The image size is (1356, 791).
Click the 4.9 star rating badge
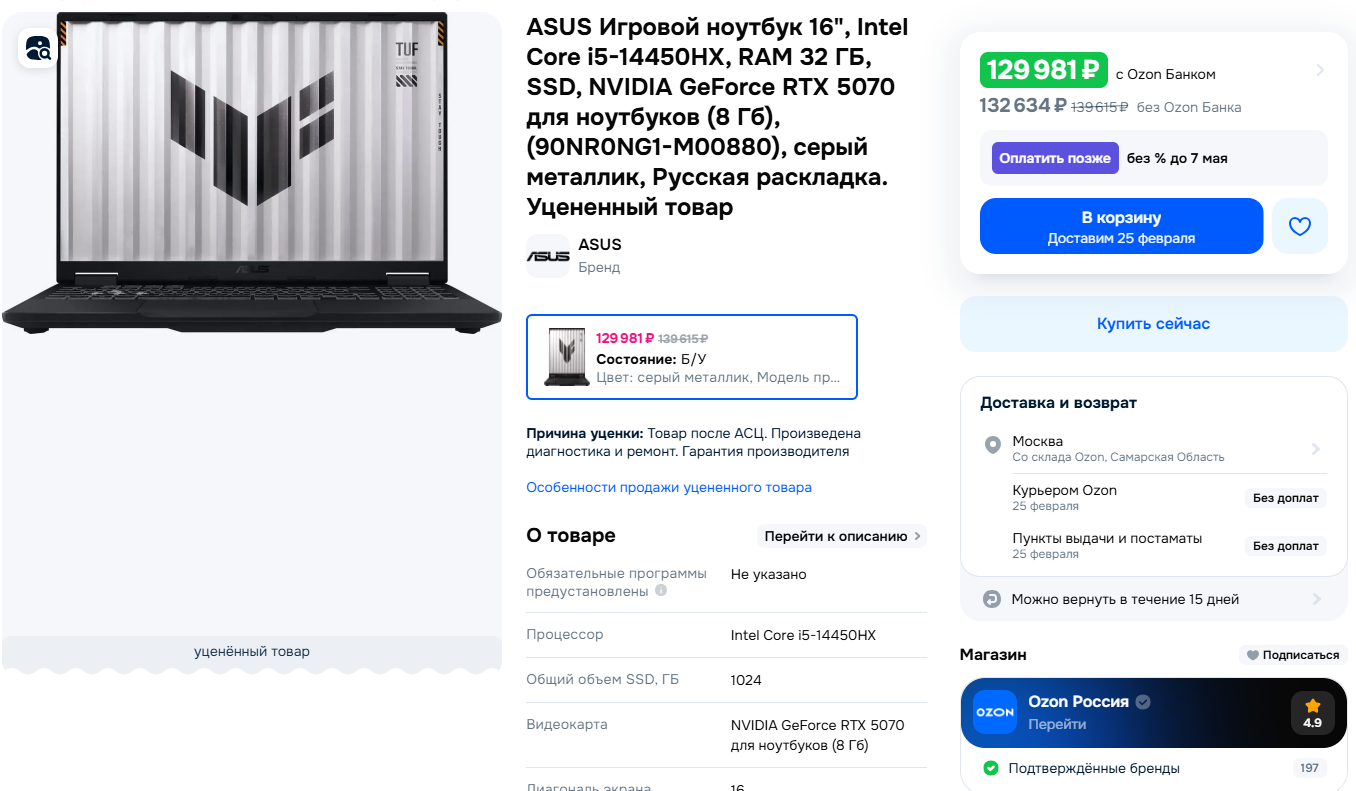[x=1312, y=713]
